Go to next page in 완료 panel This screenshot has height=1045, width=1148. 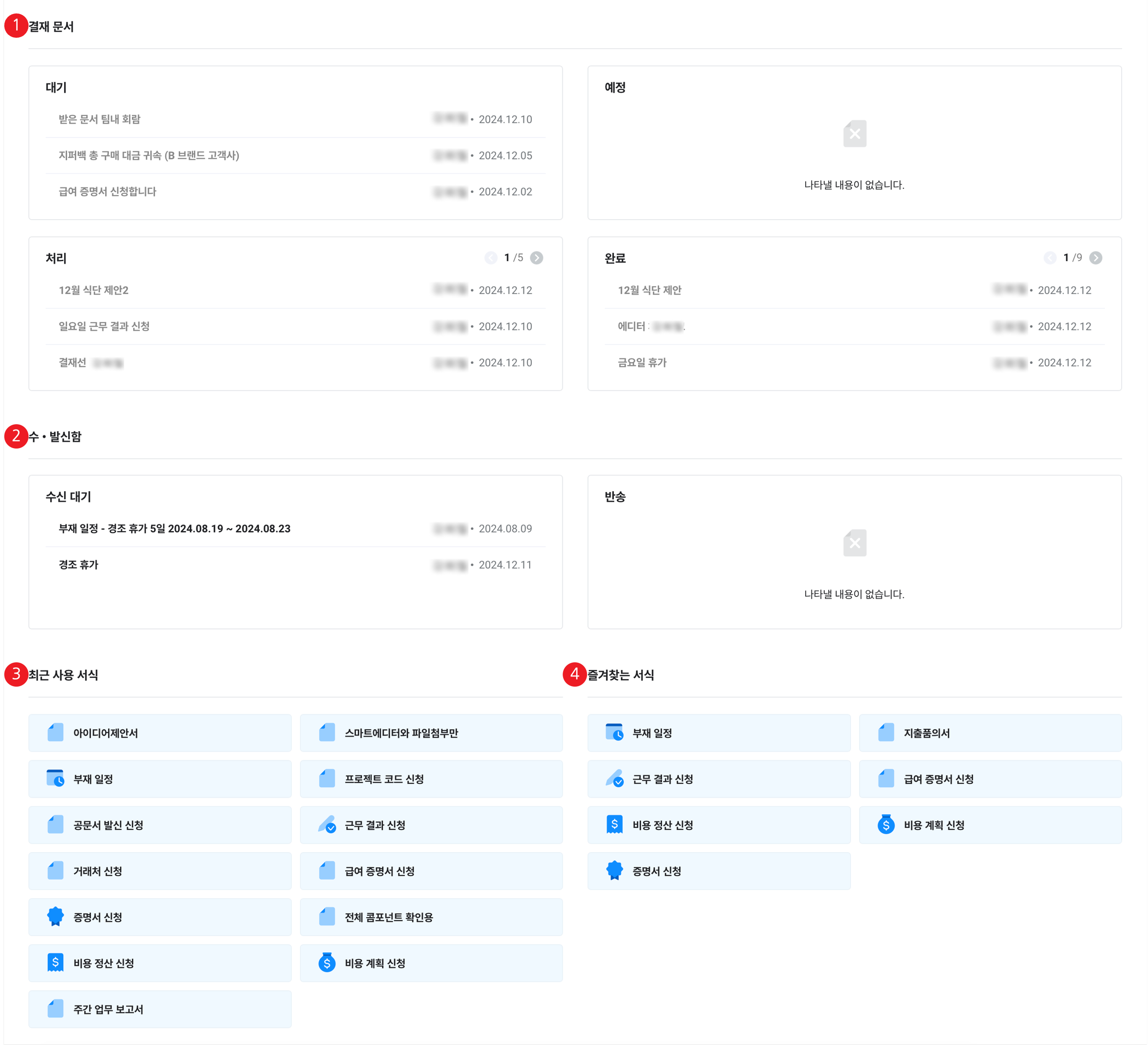tap(1096, 258)
